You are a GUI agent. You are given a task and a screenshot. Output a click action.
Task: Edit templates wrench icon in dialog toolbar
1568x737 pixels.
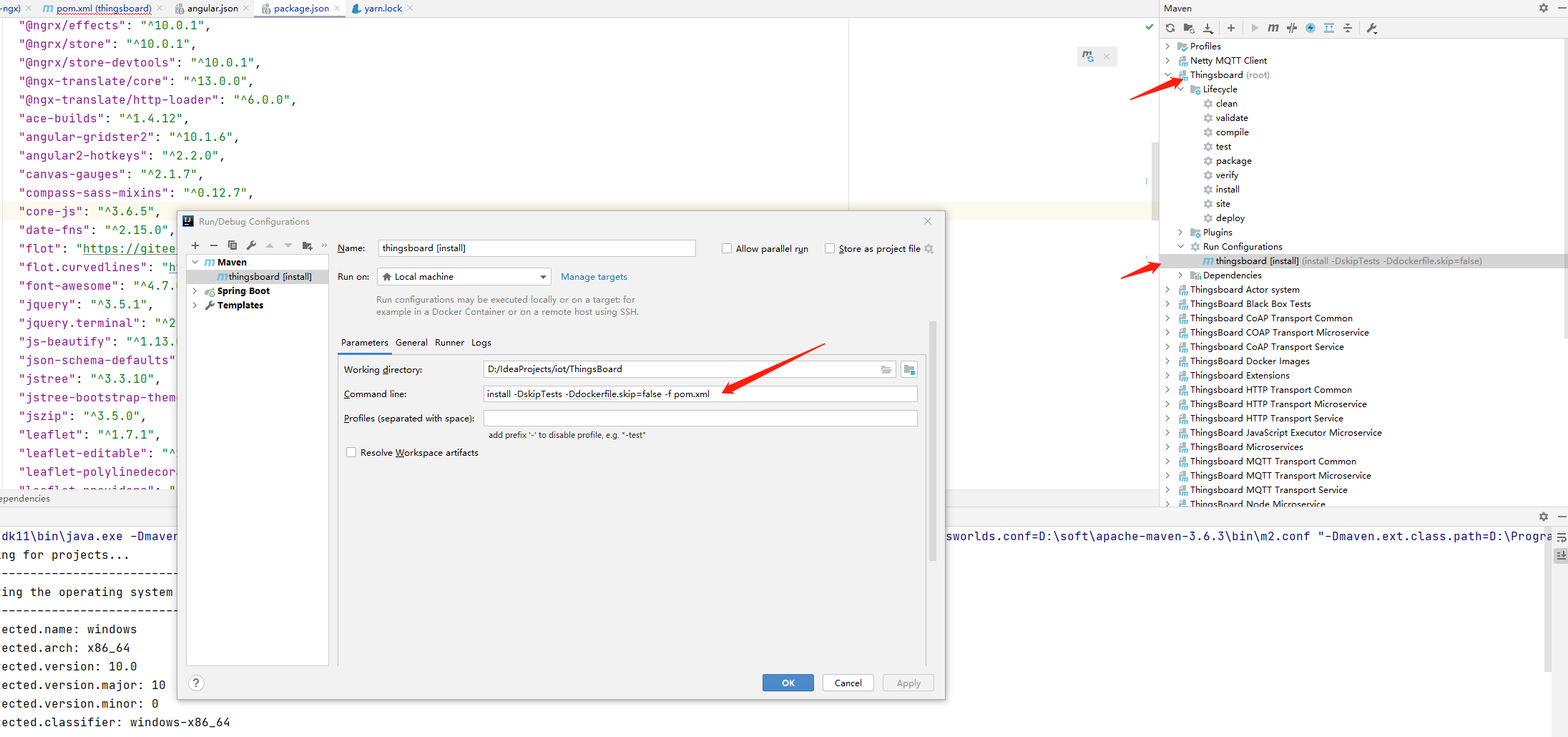[x=251, y=245]
